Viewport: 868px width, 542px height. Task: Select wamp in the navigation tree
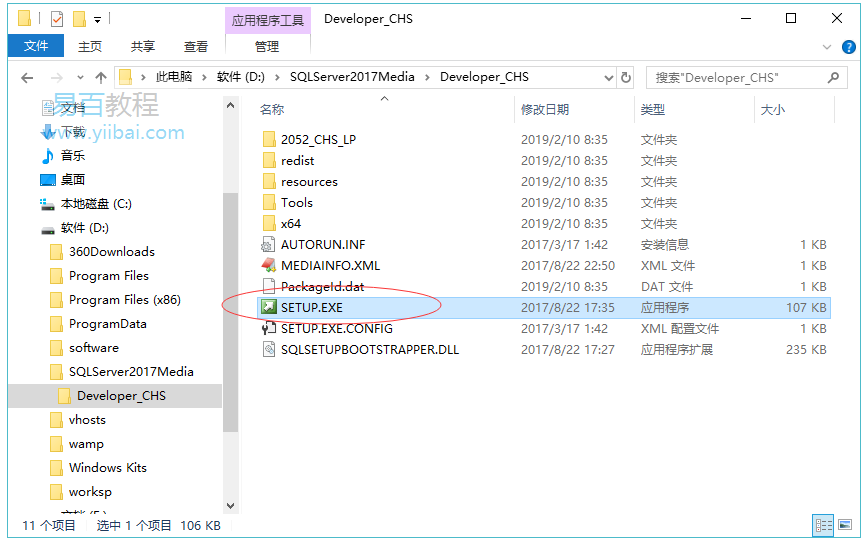pyautogui.click(x=86, y=444)
